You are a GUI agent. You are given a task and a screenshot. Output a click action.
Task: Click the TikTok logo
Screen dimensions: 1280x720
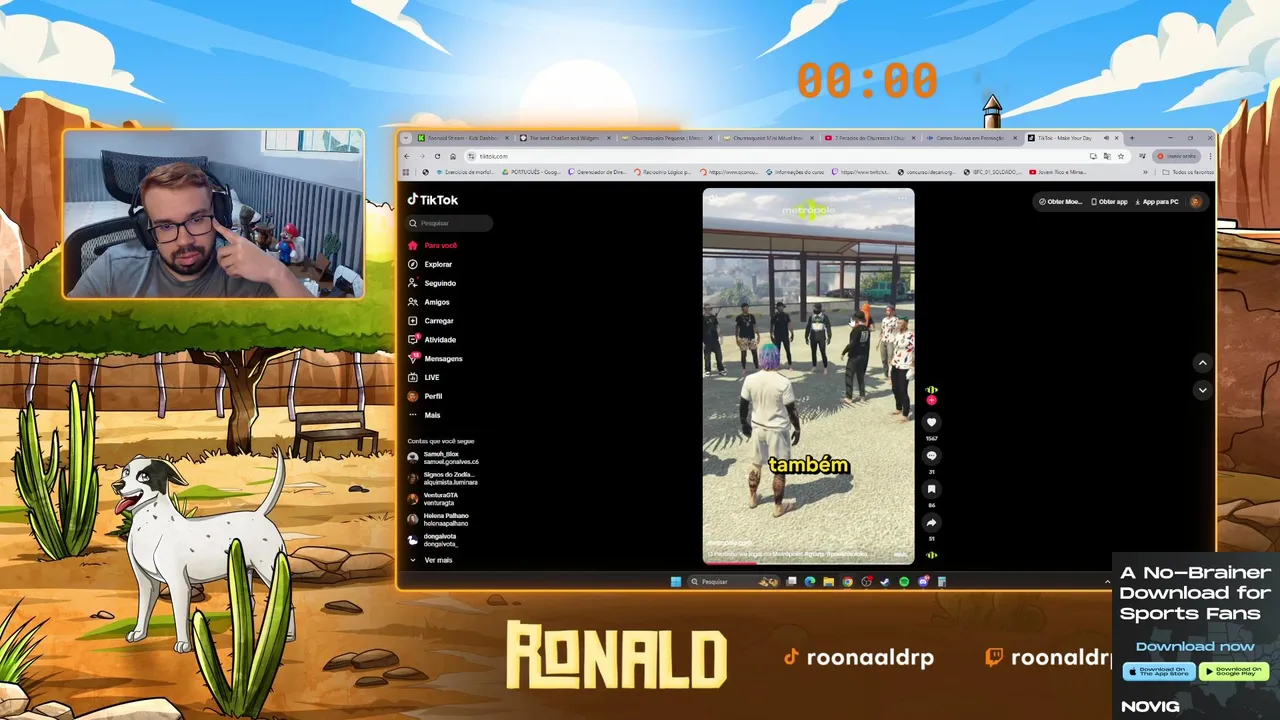pos(432,200)
